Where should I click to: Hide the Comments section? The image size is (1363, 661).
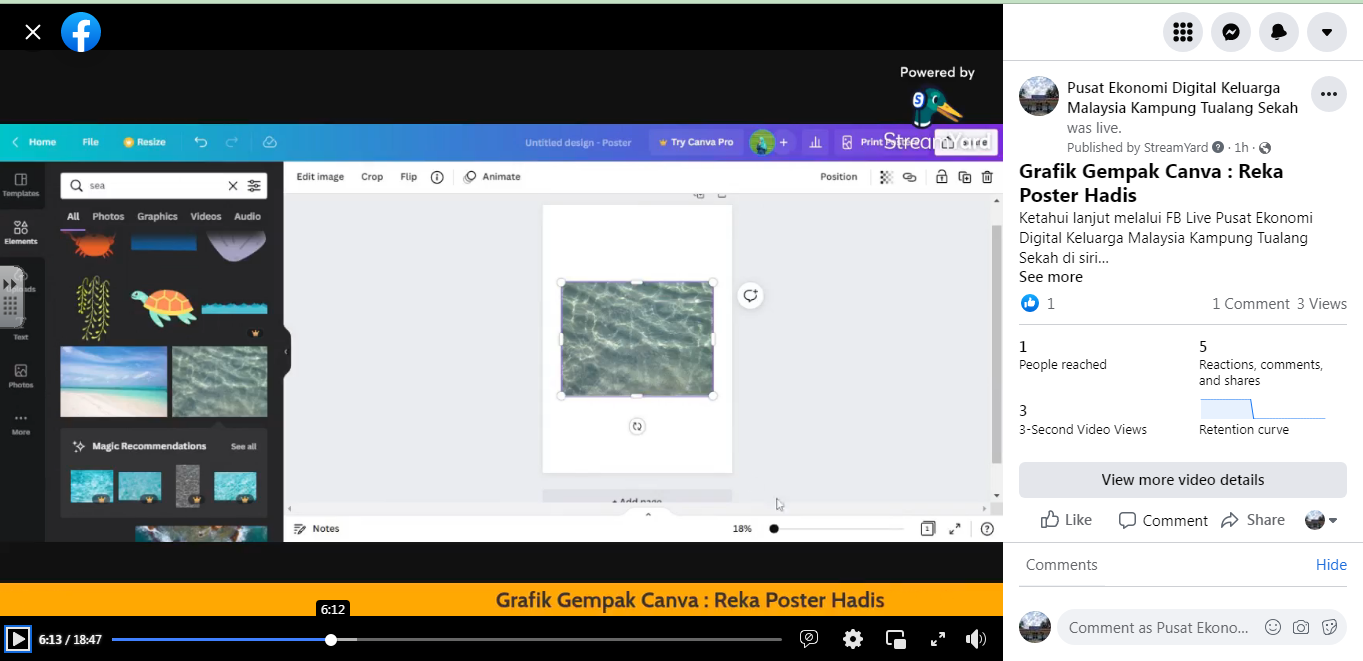tap(1331, 565)
